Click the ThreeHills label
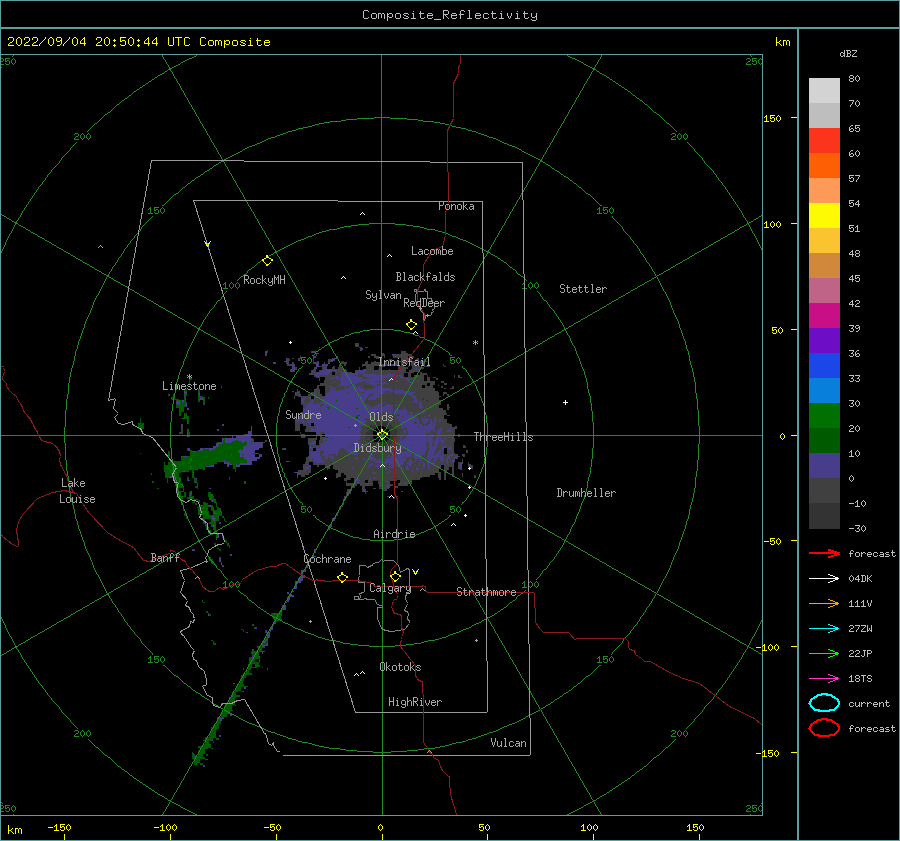 (x=503, y=437)
